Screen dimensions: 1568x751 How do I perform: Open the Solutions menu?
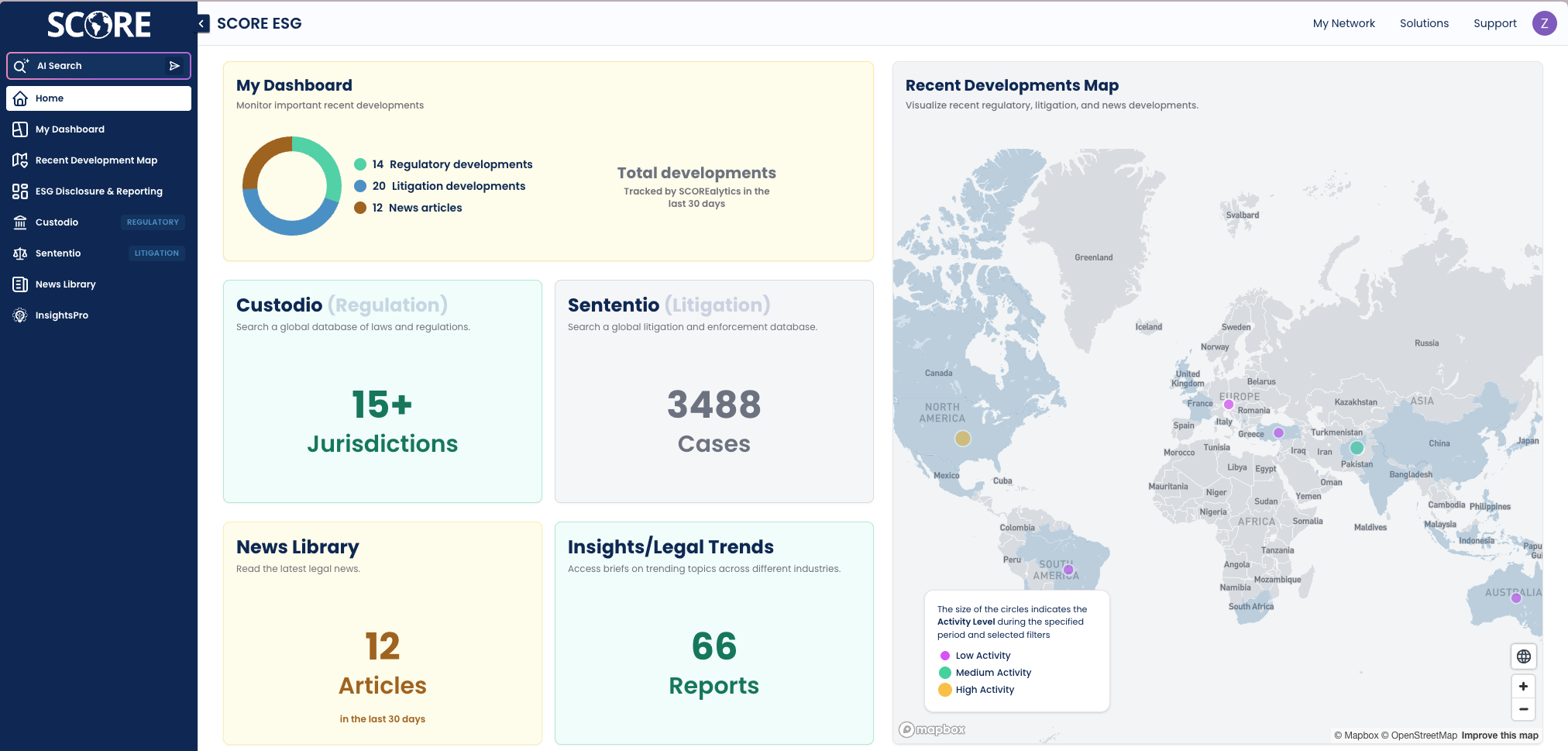(x=1424, y=23)
